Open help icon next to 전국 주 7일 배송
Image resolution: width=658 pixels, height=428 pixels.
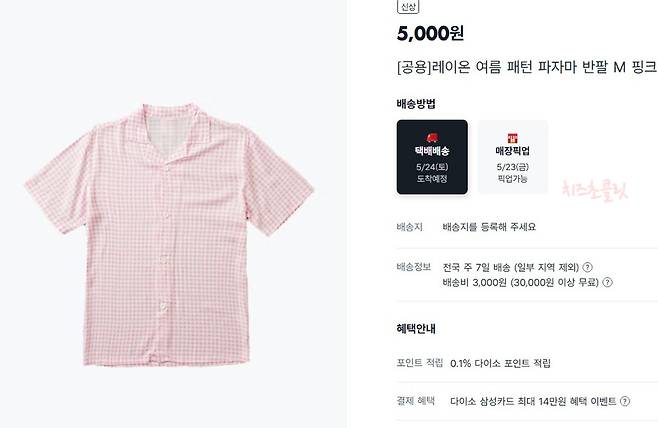click(x=588, y=267)
